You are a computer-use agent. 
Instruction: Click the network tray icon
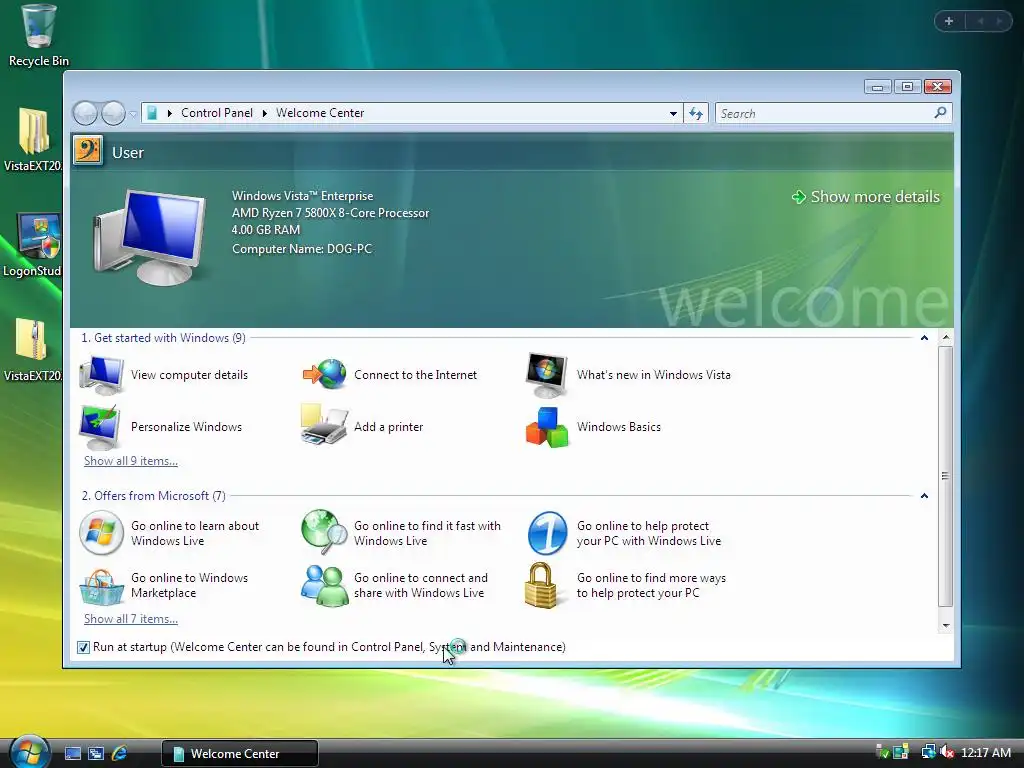click(x=928, y=752)
